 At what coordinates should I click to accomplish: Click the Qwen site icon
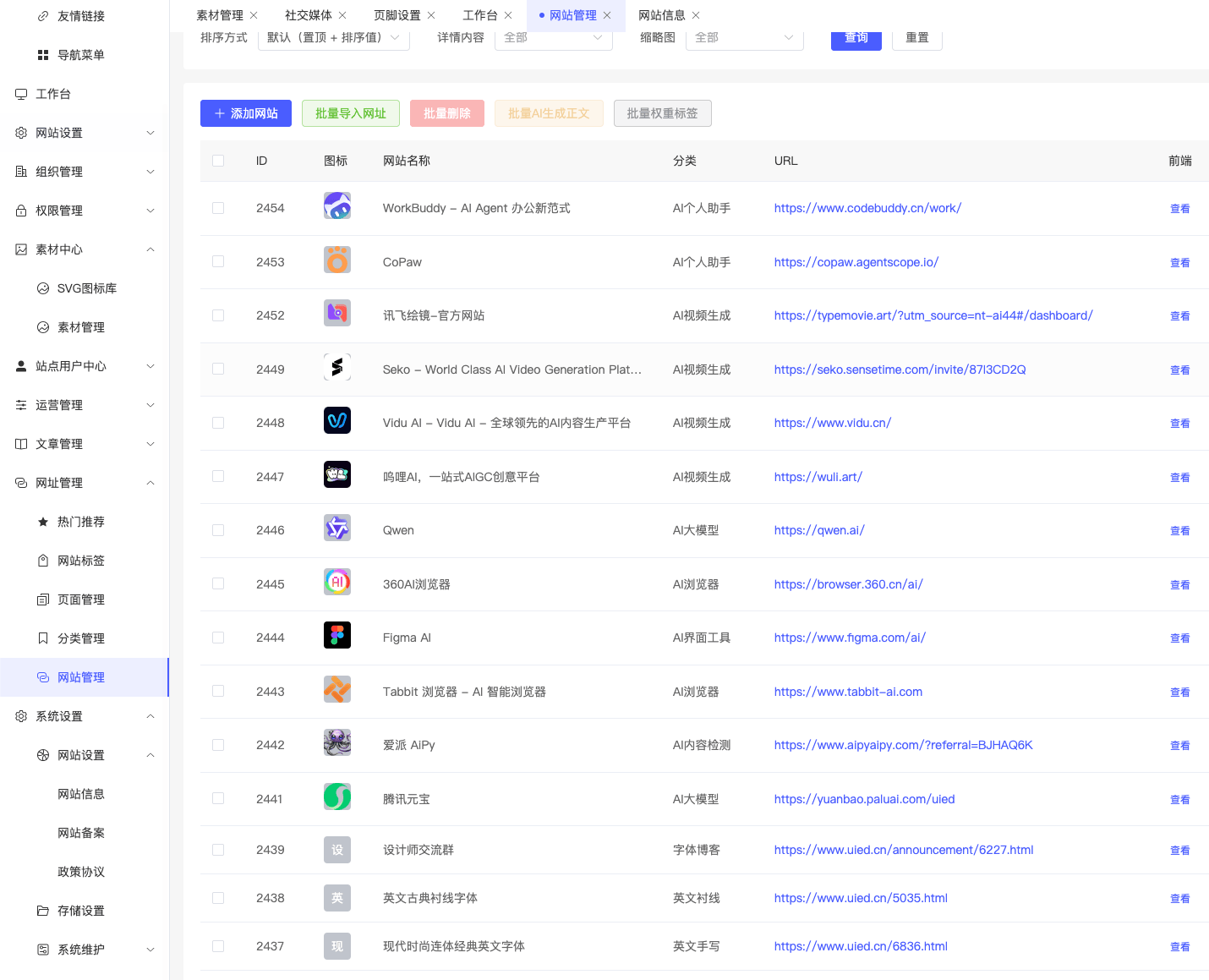(337, 528)
